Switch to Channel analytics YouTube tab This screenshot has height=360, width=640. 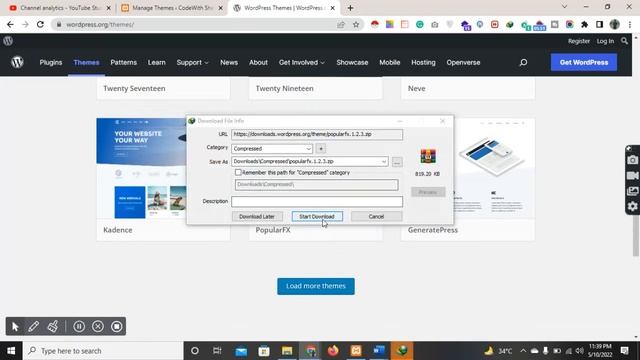[x=59, y=8]
